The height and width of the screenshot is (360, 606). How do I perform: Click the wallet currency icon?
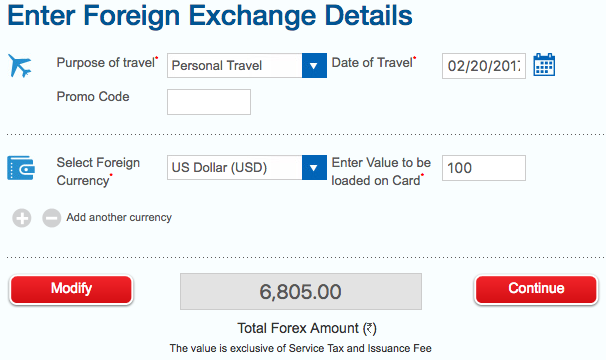coord(21,168)
